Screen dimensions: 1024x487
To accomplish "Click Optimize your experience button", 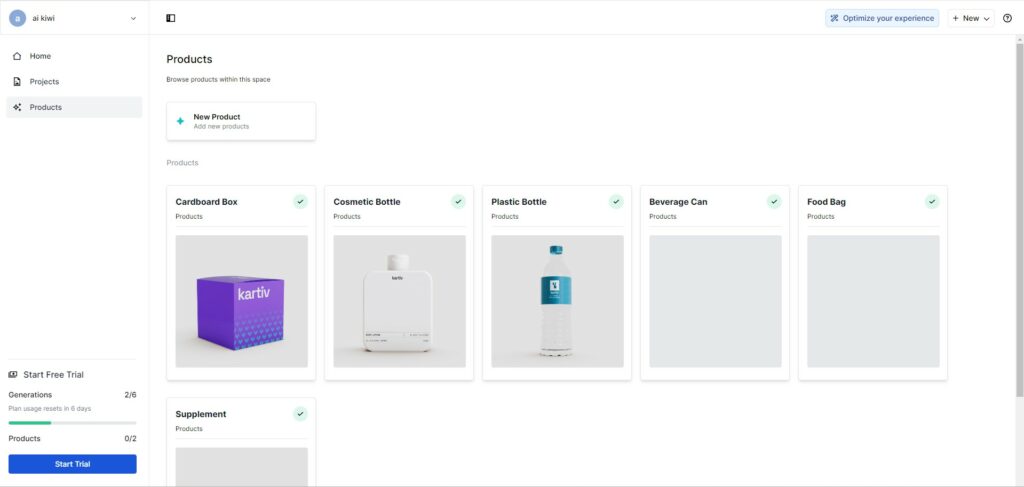I will 882,18.
